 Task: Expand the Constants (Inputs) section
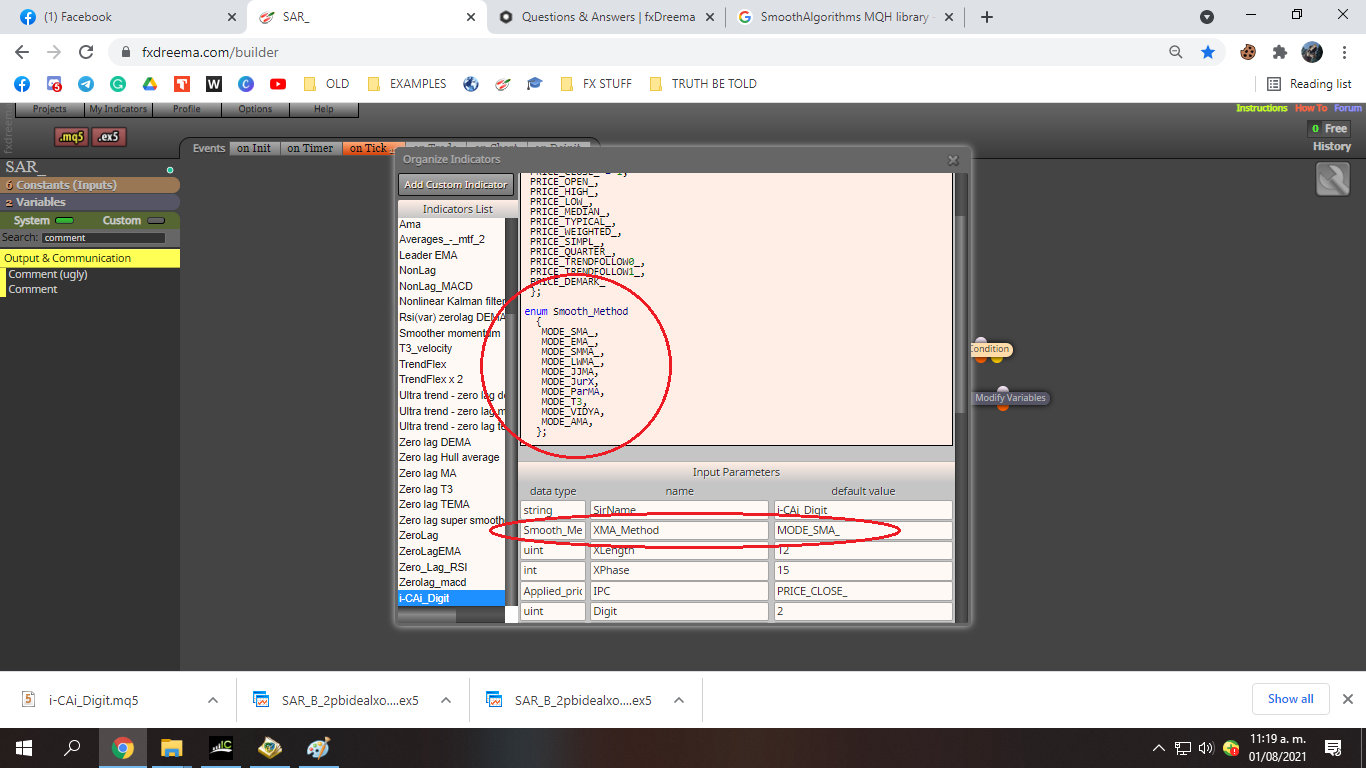click(x=90, y=185)
